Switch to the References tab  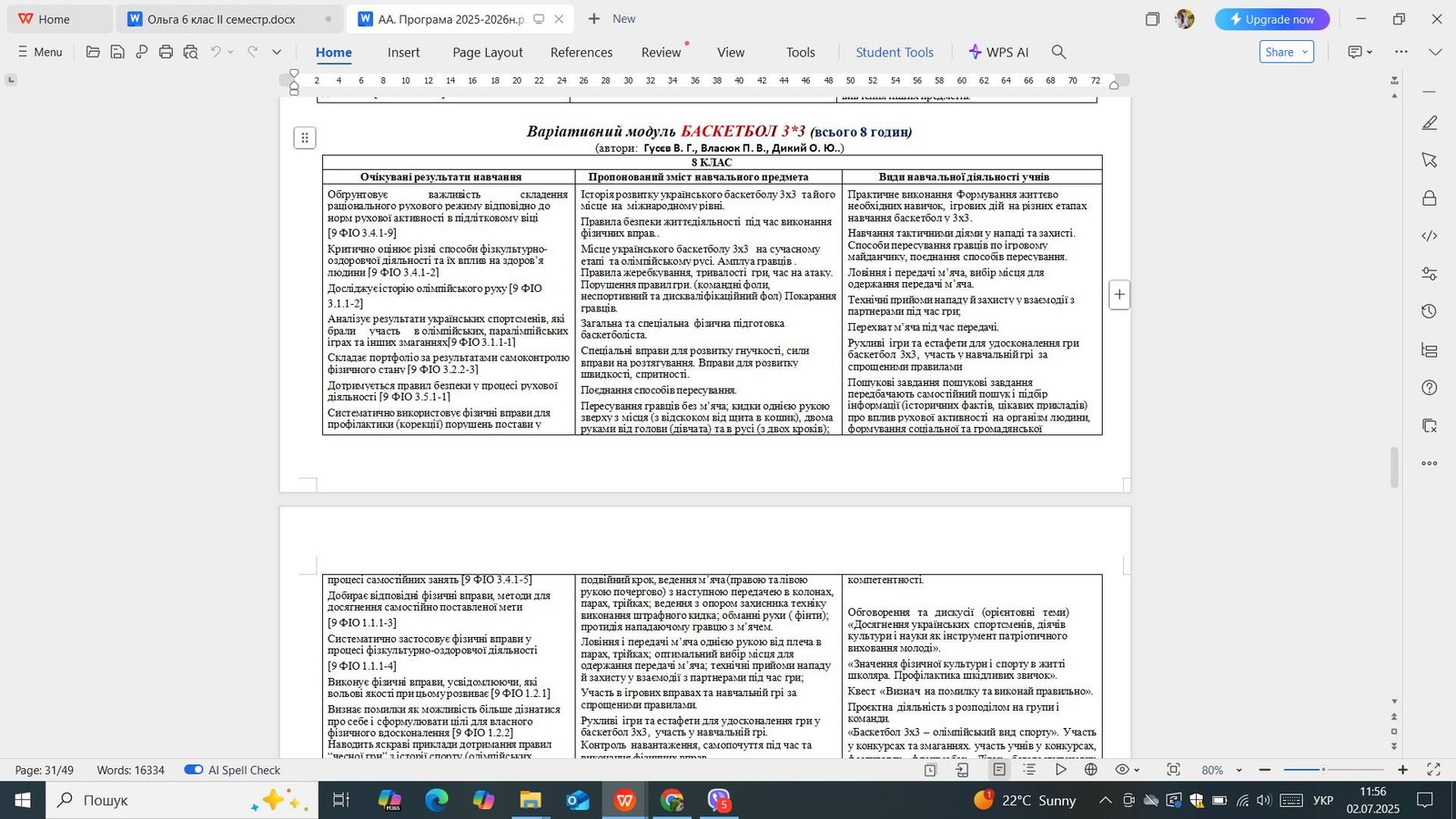(x=581, y=52)
